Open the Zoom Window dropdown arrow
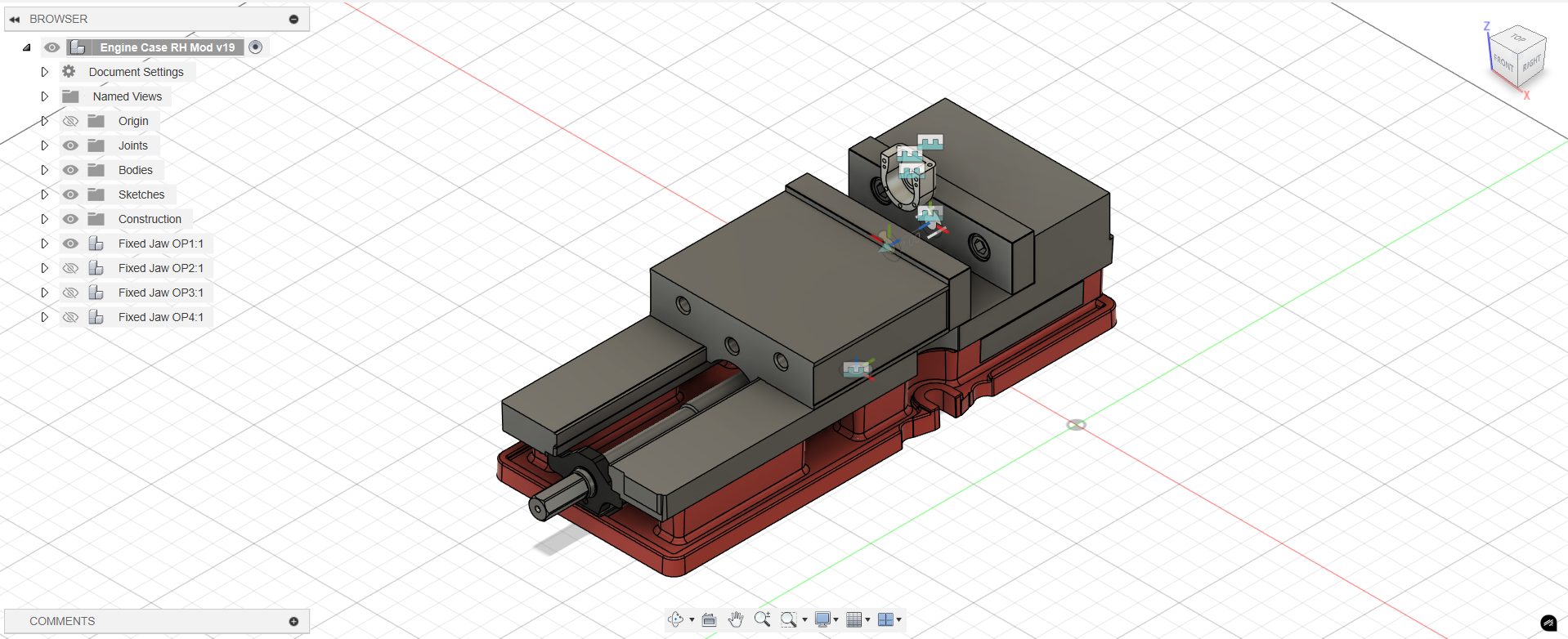 tap(804, 620)
